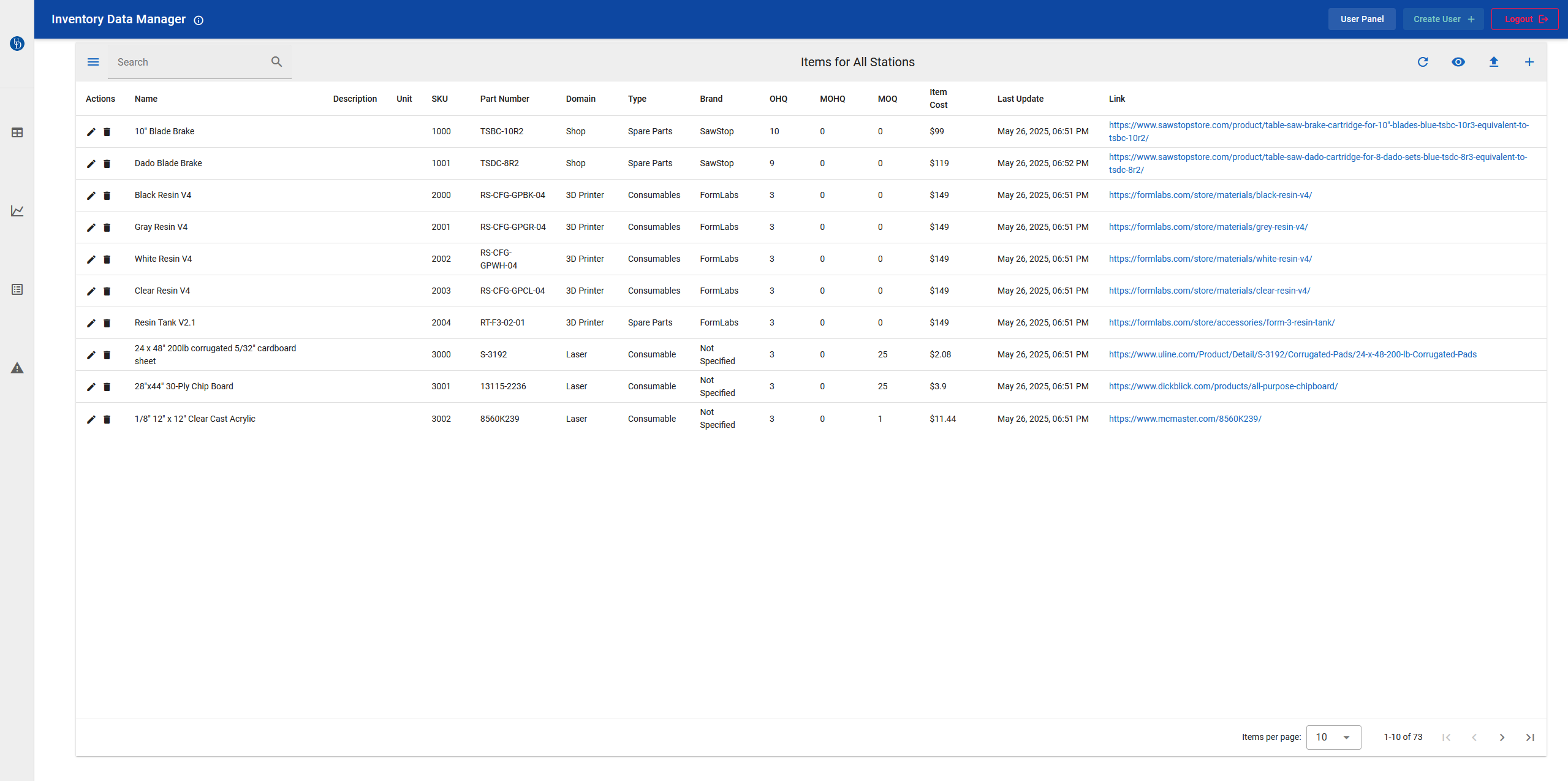1568x781 pixels.
Task: Edit the Black Resin V4 row
Action: 91,196
